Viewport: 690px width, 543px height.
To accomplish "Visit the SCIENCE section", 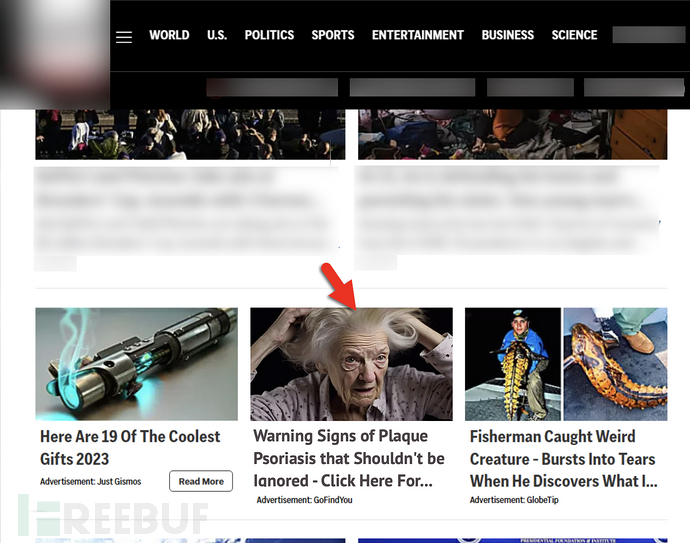I will [x=574, y=35].
